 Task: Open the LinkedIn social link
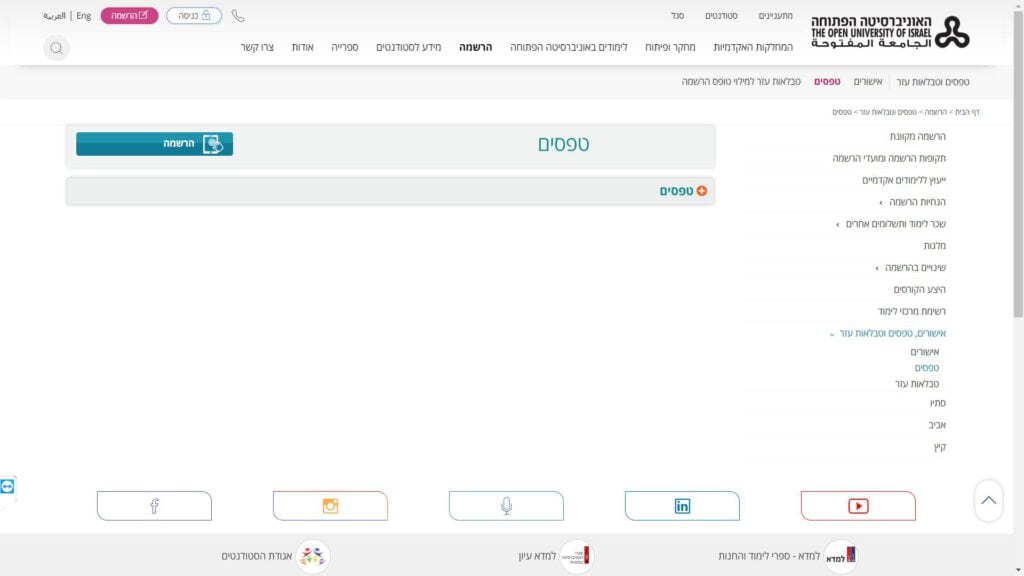682,506
